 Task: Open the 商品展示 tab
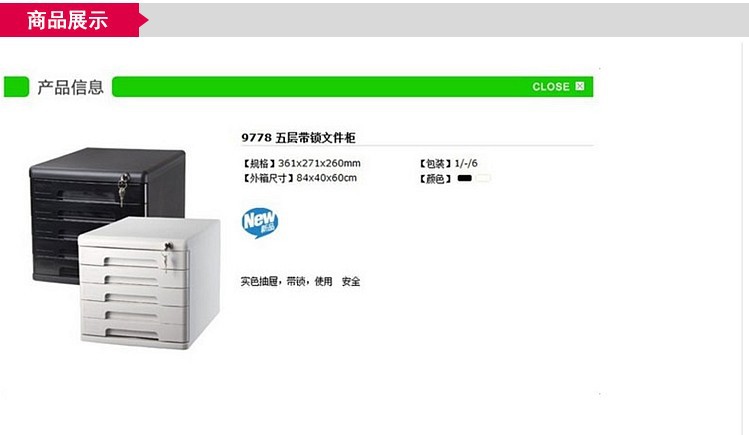pyautogui.click(x=67, y=20)
